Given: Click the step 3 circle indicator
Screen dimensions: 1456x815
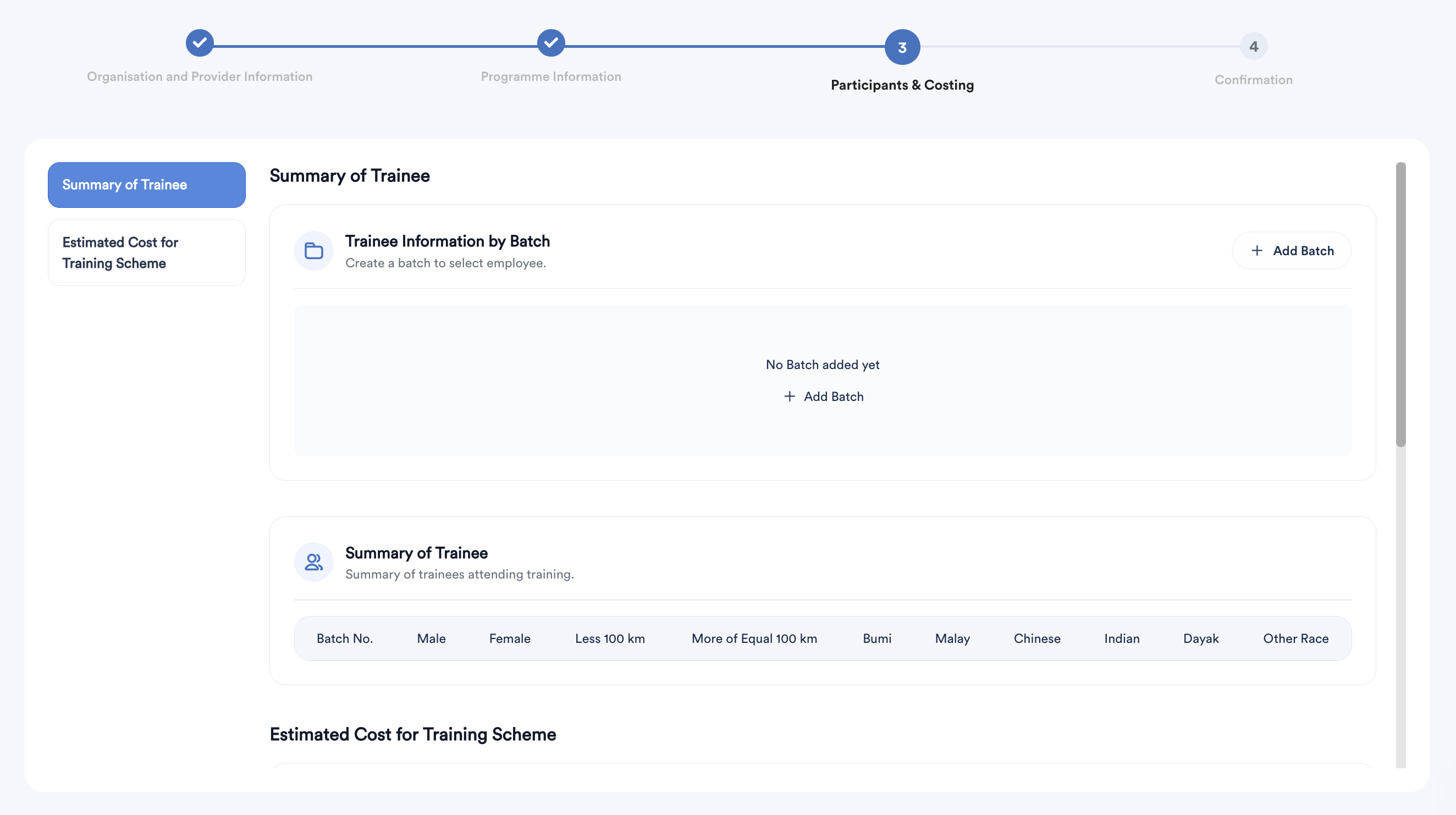Looking at the screenshot, I should pos(902,47).
